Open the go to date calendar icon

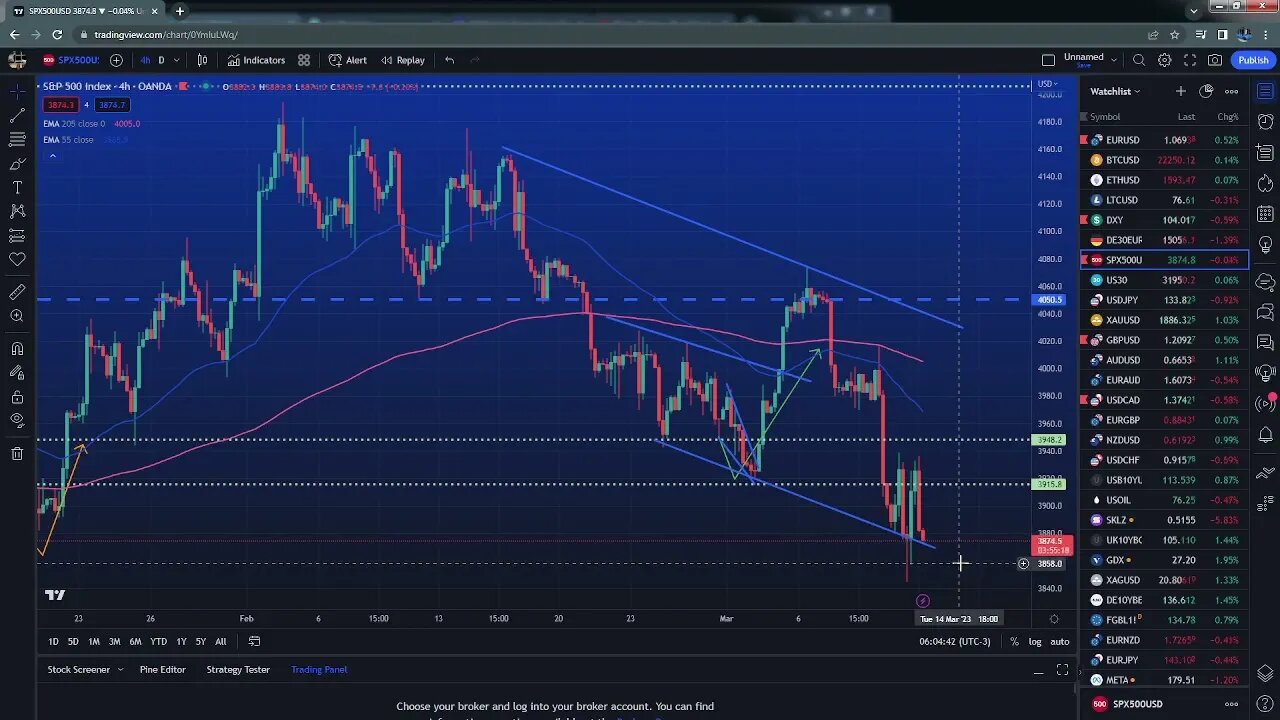tap(254, 641)
